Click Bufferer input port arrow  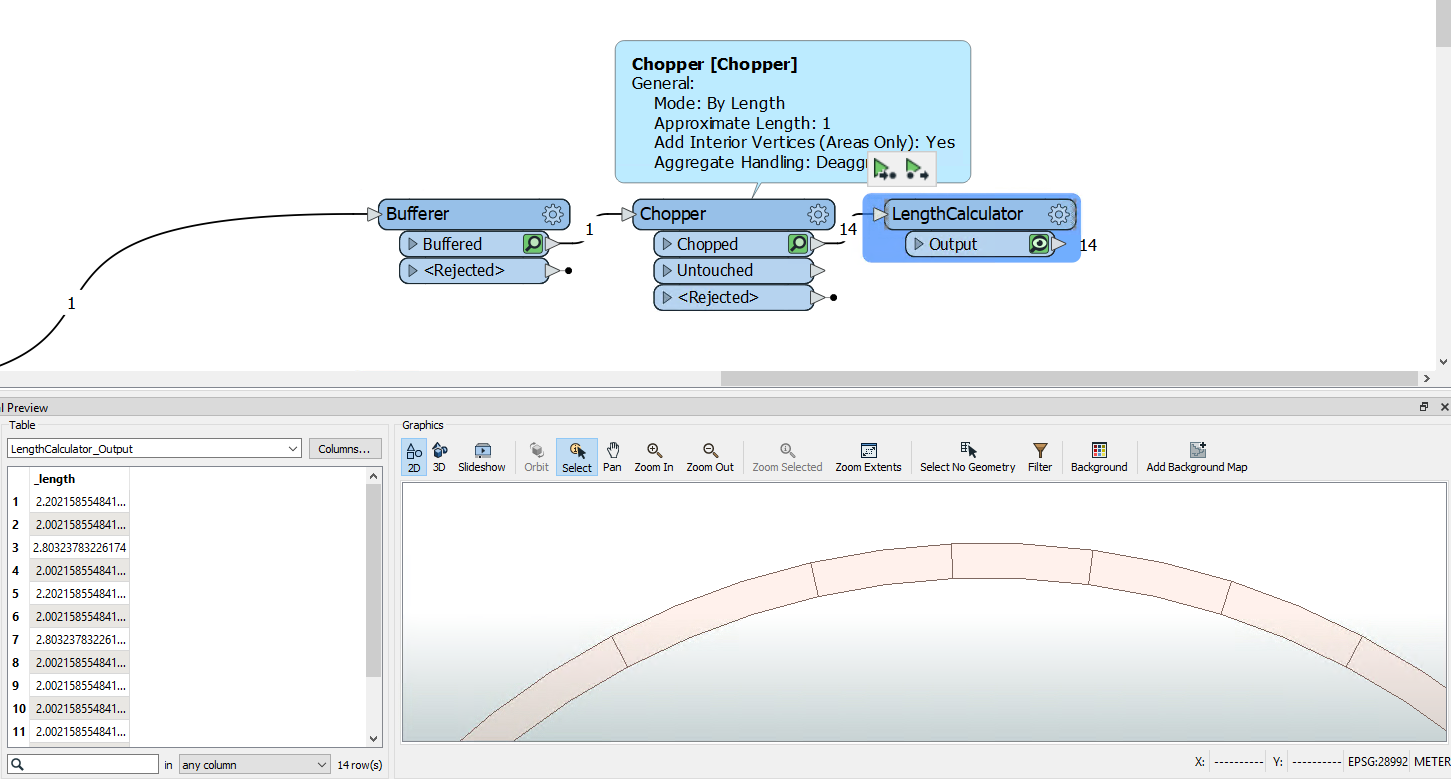tap(372, 213)
